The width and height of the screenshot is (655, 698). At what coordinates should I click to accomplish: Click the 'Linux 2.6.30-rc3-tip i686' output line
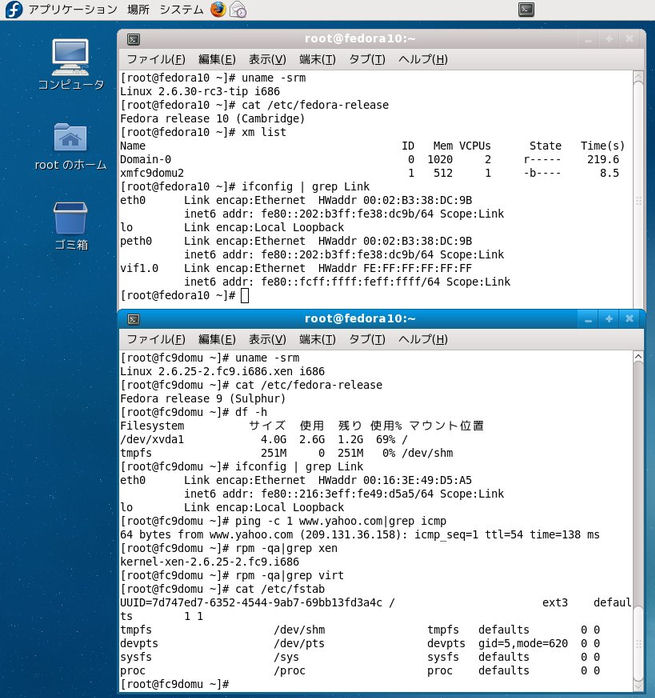[200, 91]
